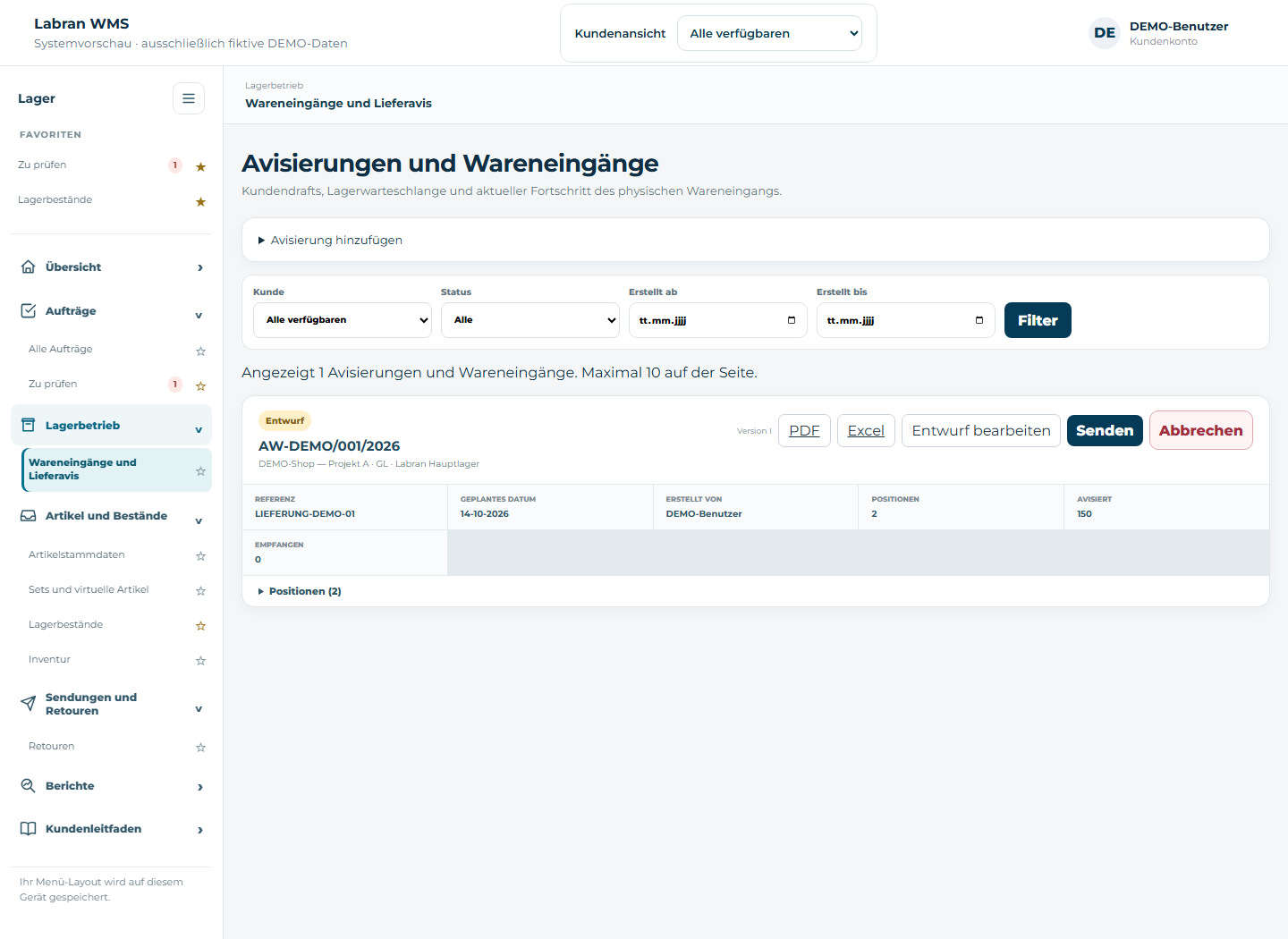Collapse the sidebar with the hamburger menu icon

tap(189, 98)
